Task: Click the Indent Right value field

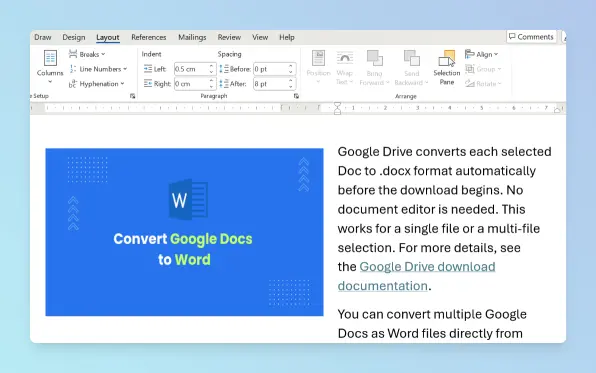Action: pos(191,84)
